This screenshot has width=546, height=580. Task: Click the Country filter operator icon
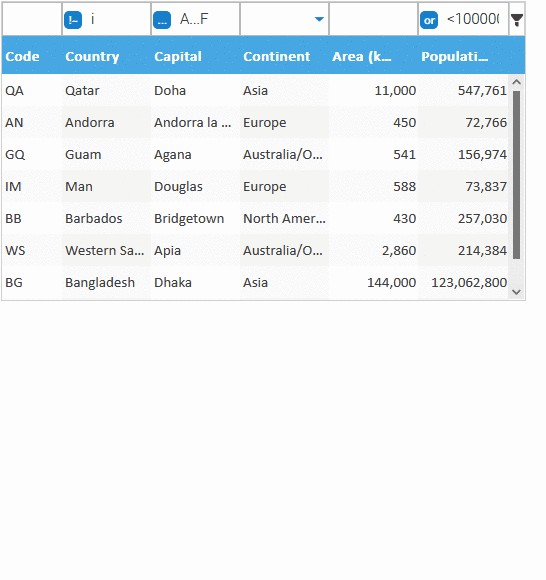(73, 20)
